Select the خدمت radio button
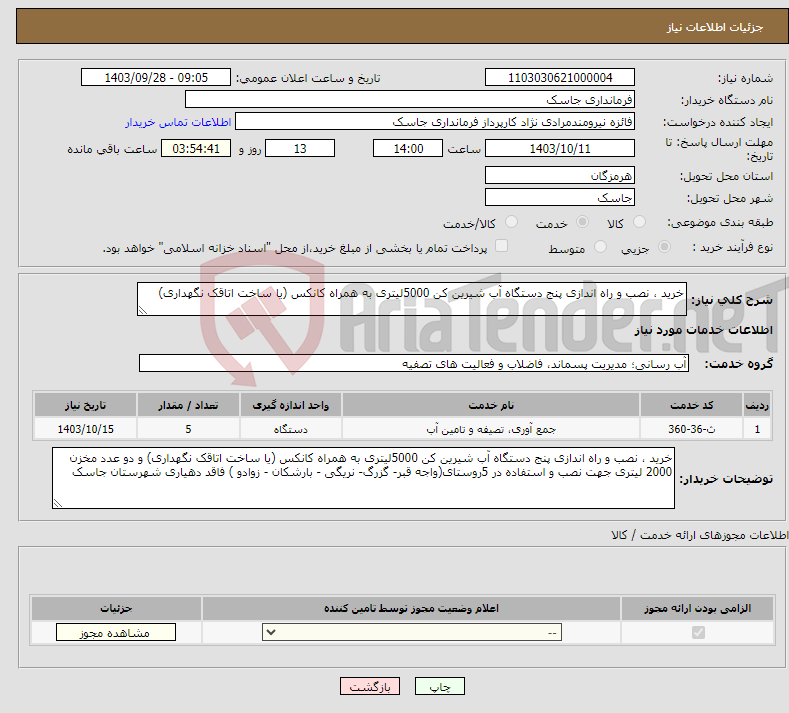This screenshot has height=713, width=789. (582, 222)
